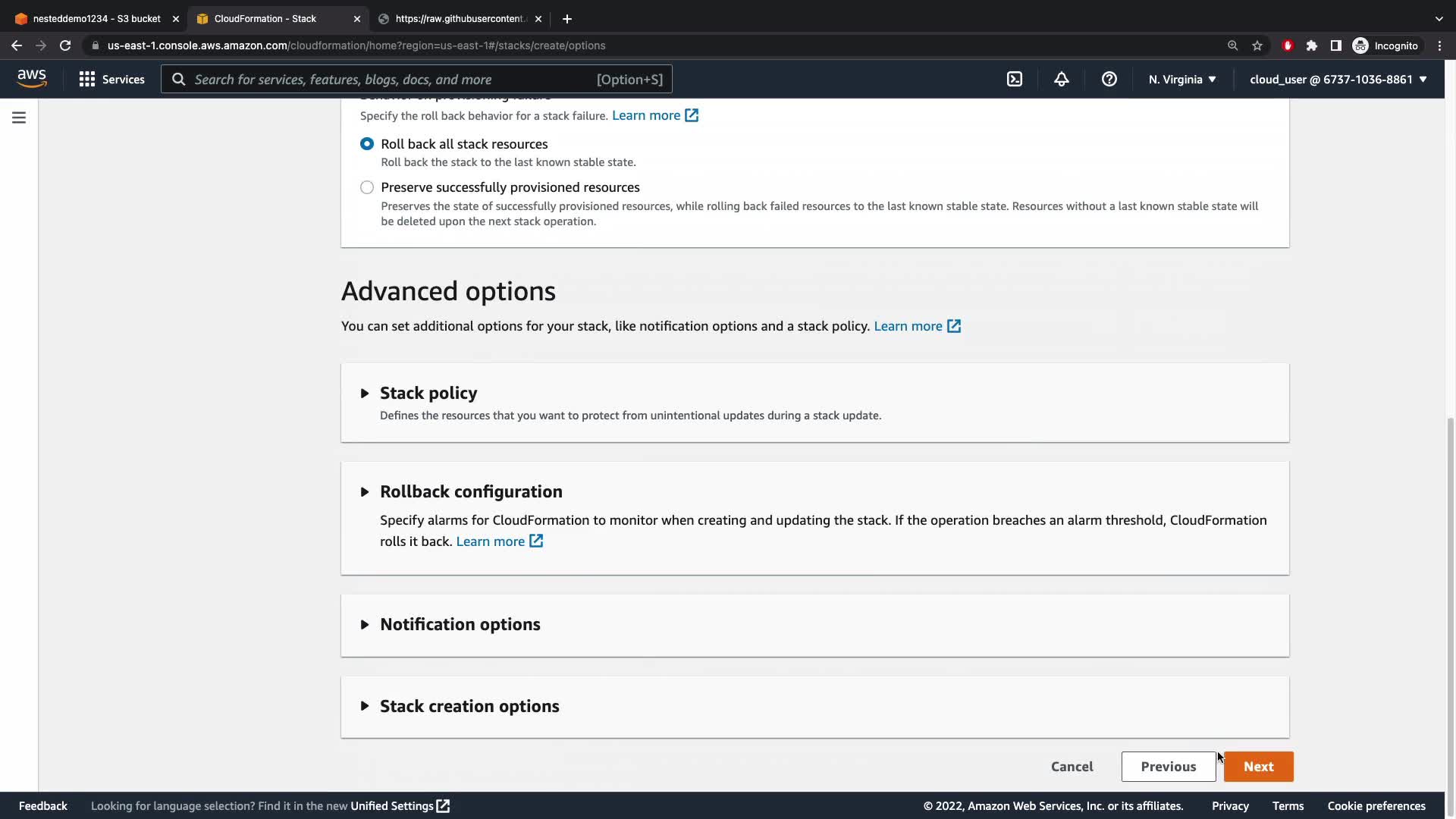
Task: Reload the page with refresh icon
Action: [65, 45]
